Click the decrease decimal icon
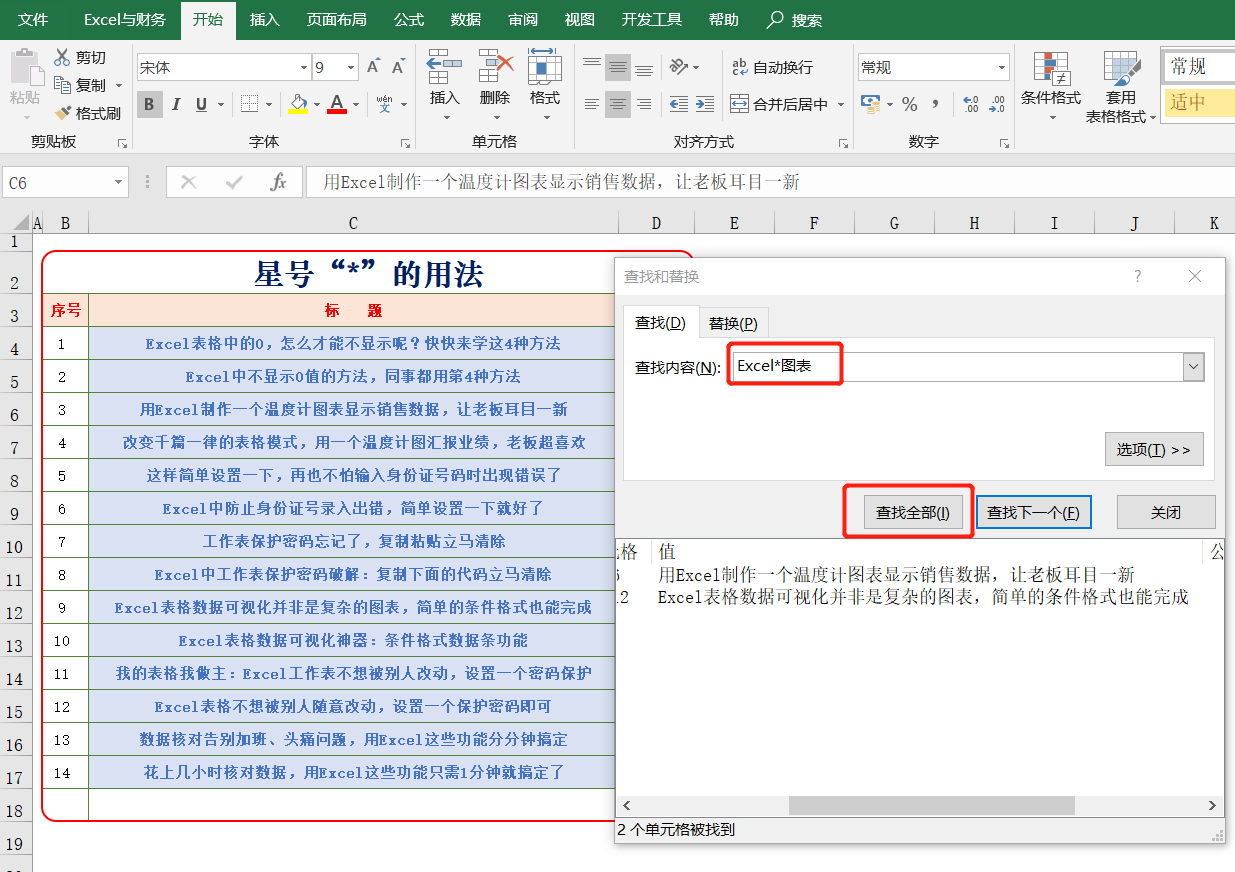 [x=997, y=104]
